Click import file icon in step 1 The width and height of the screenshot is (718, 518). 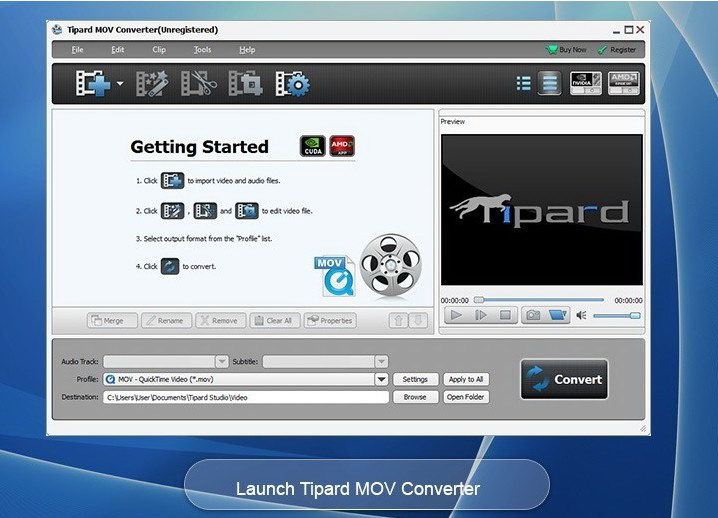click(x=172, y=181)
